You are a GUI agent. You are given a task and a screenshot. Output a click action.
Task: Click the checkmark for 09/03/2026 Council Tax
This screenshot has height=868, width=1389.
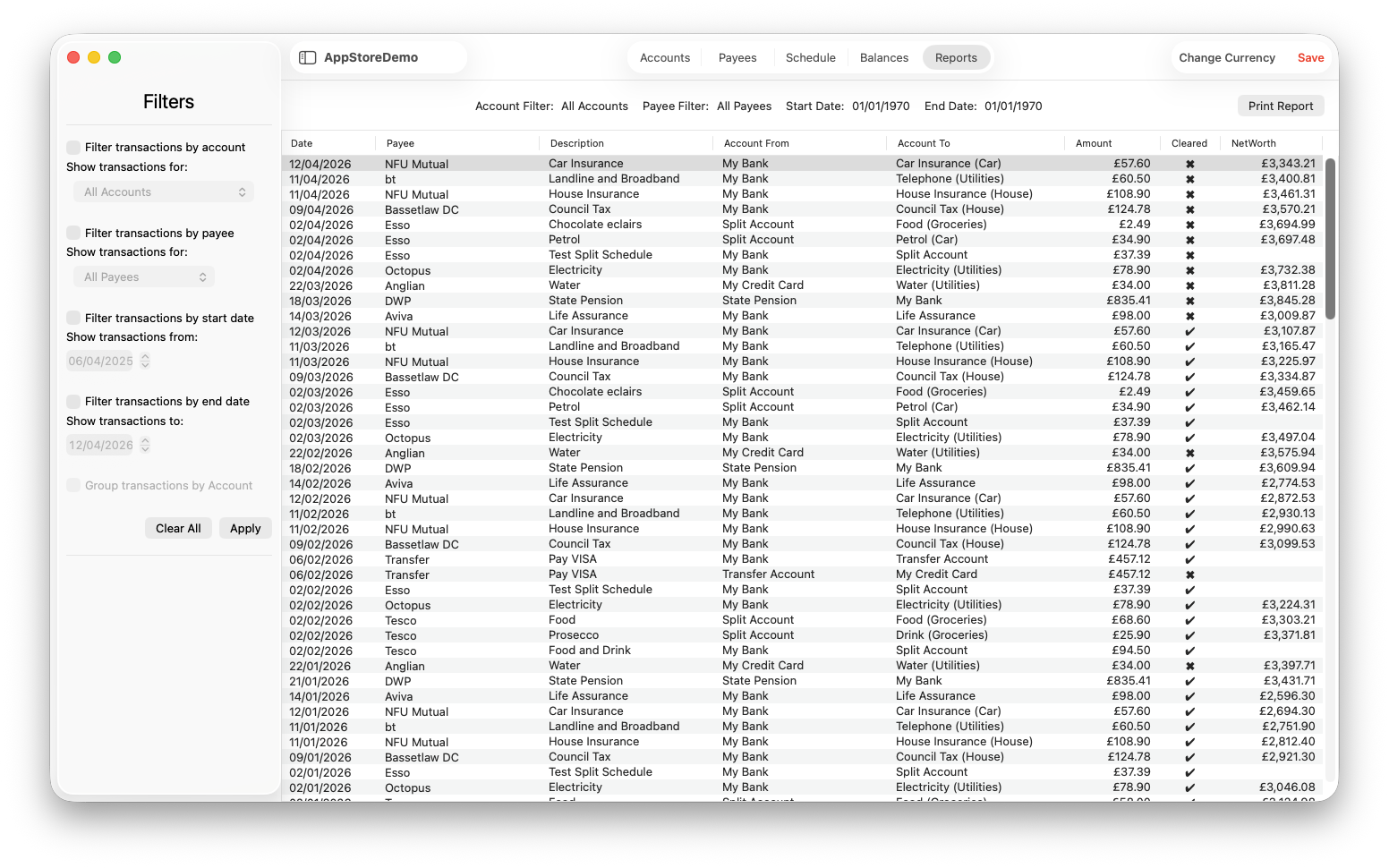click(x=1190, y=377)
